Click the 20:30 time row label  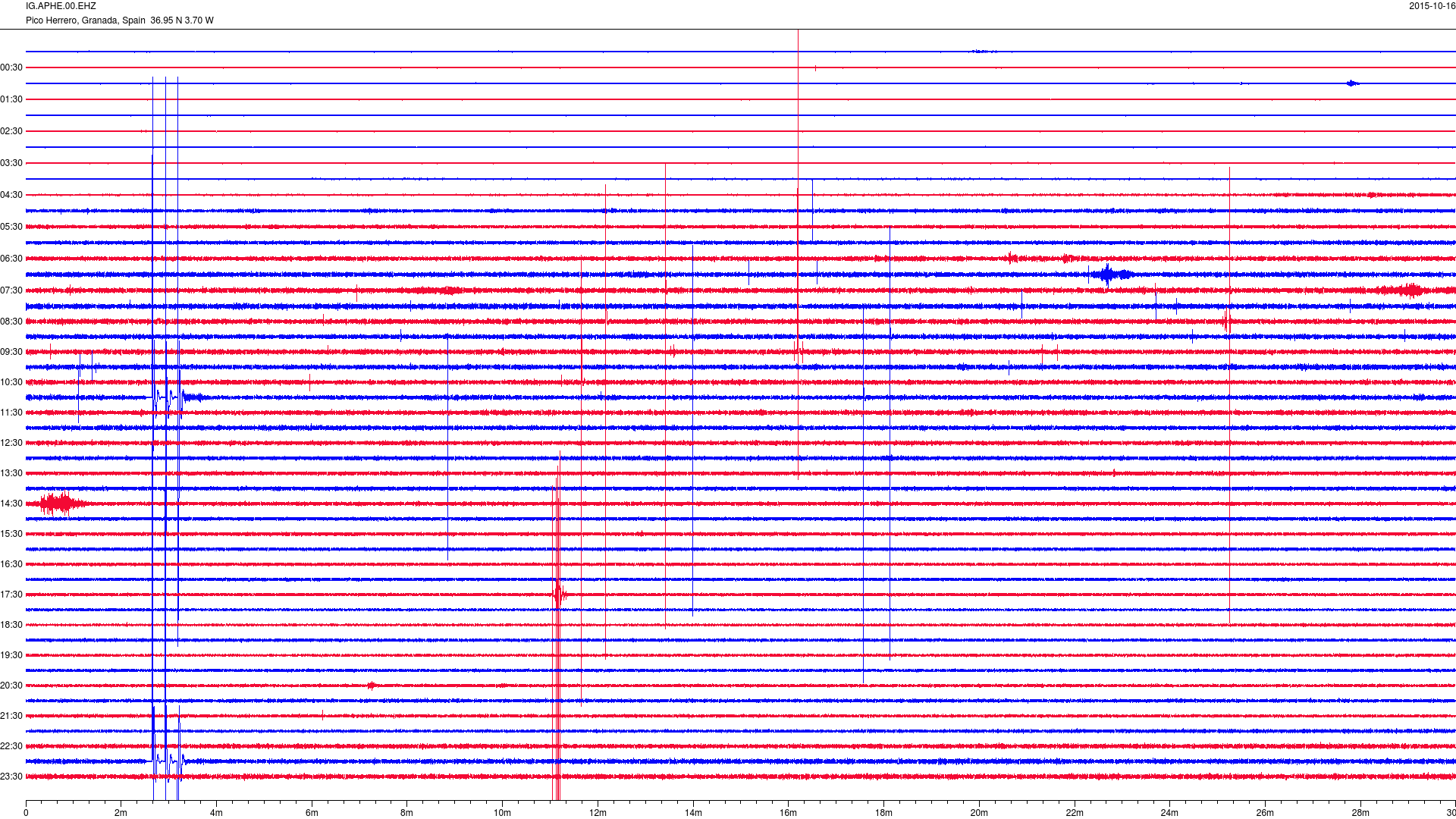tap(11, 686)
